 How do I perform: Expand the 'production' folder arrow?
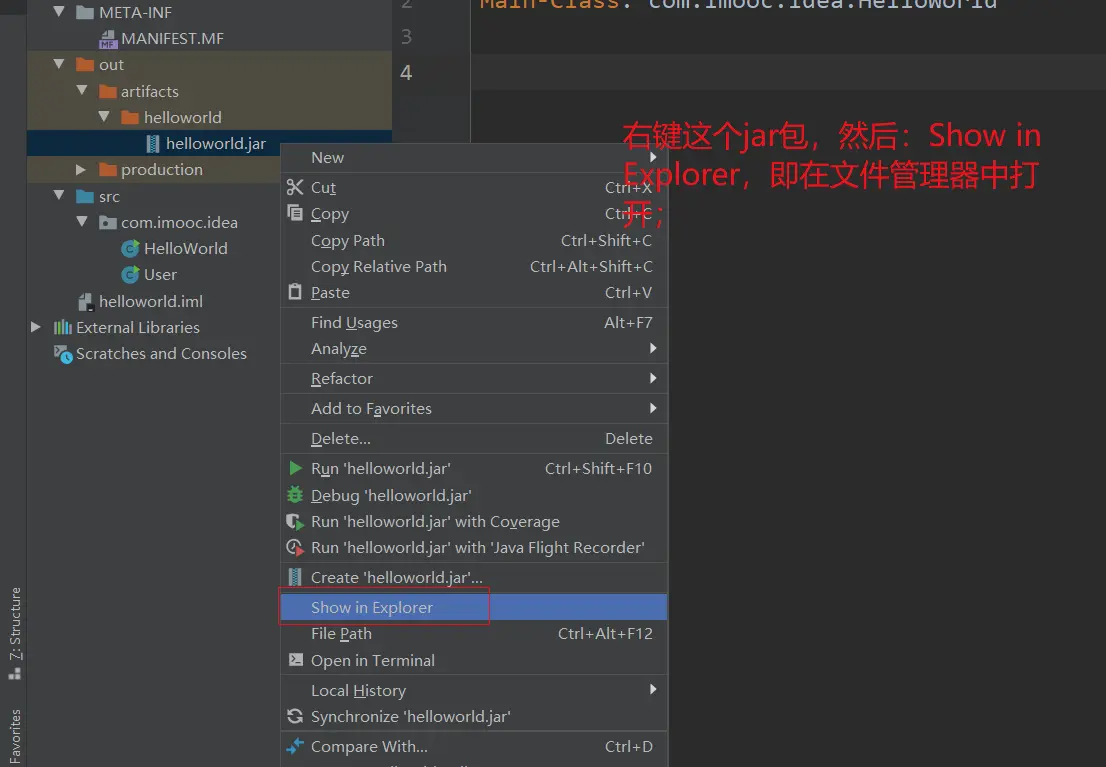82,170
